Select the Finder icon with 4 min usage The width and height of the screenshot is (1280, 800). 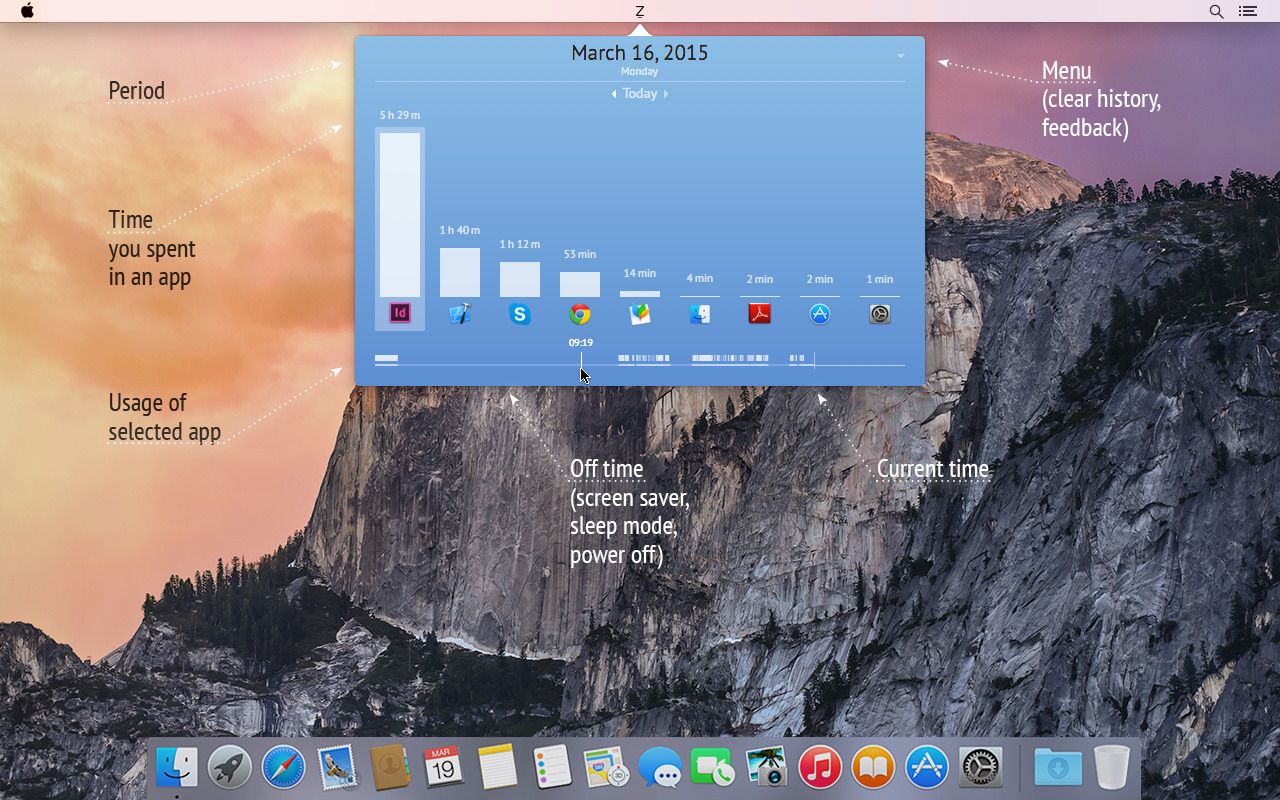pos(700,313)
